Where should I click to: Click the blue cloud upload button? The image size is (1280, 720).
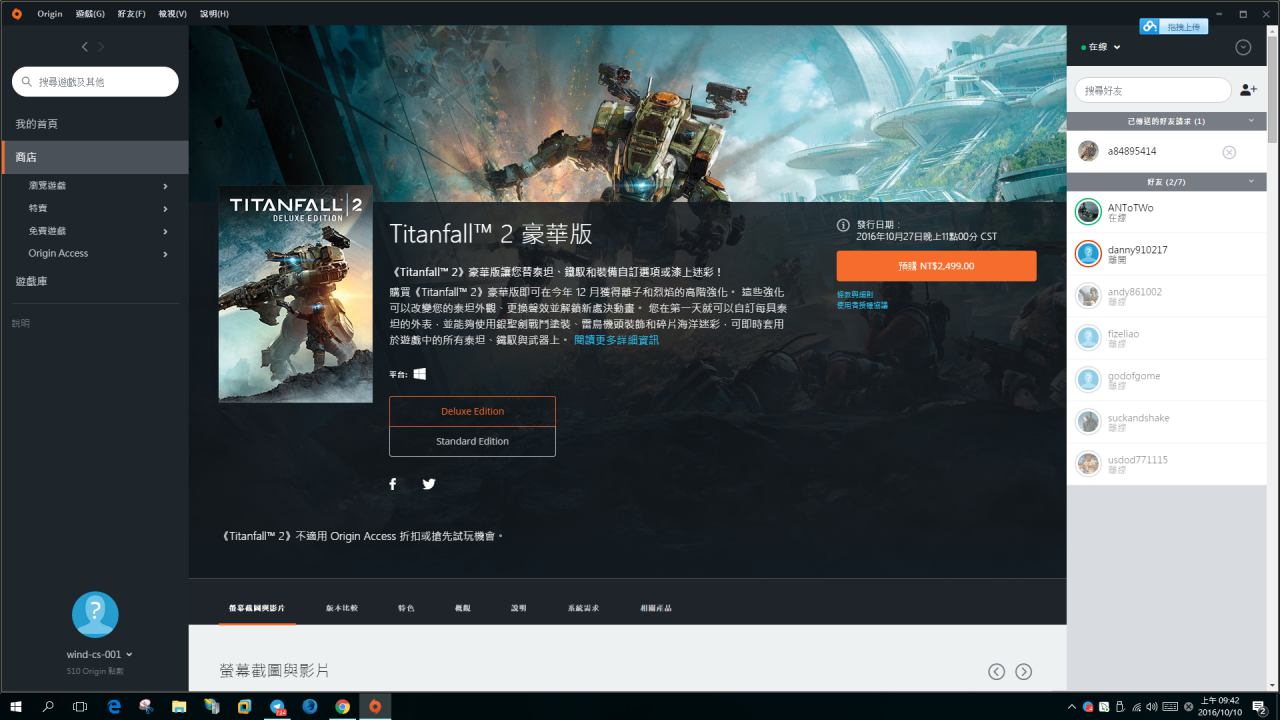(x=1174, y=26)
